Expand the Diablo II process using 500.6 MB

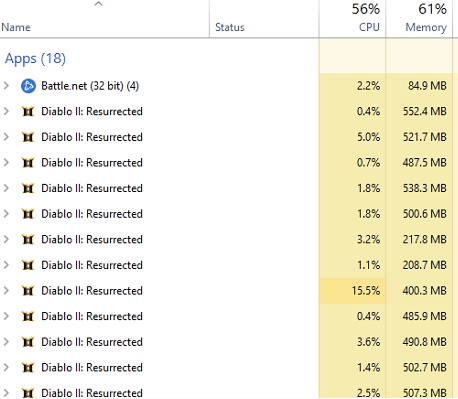(x=6, y=214)
